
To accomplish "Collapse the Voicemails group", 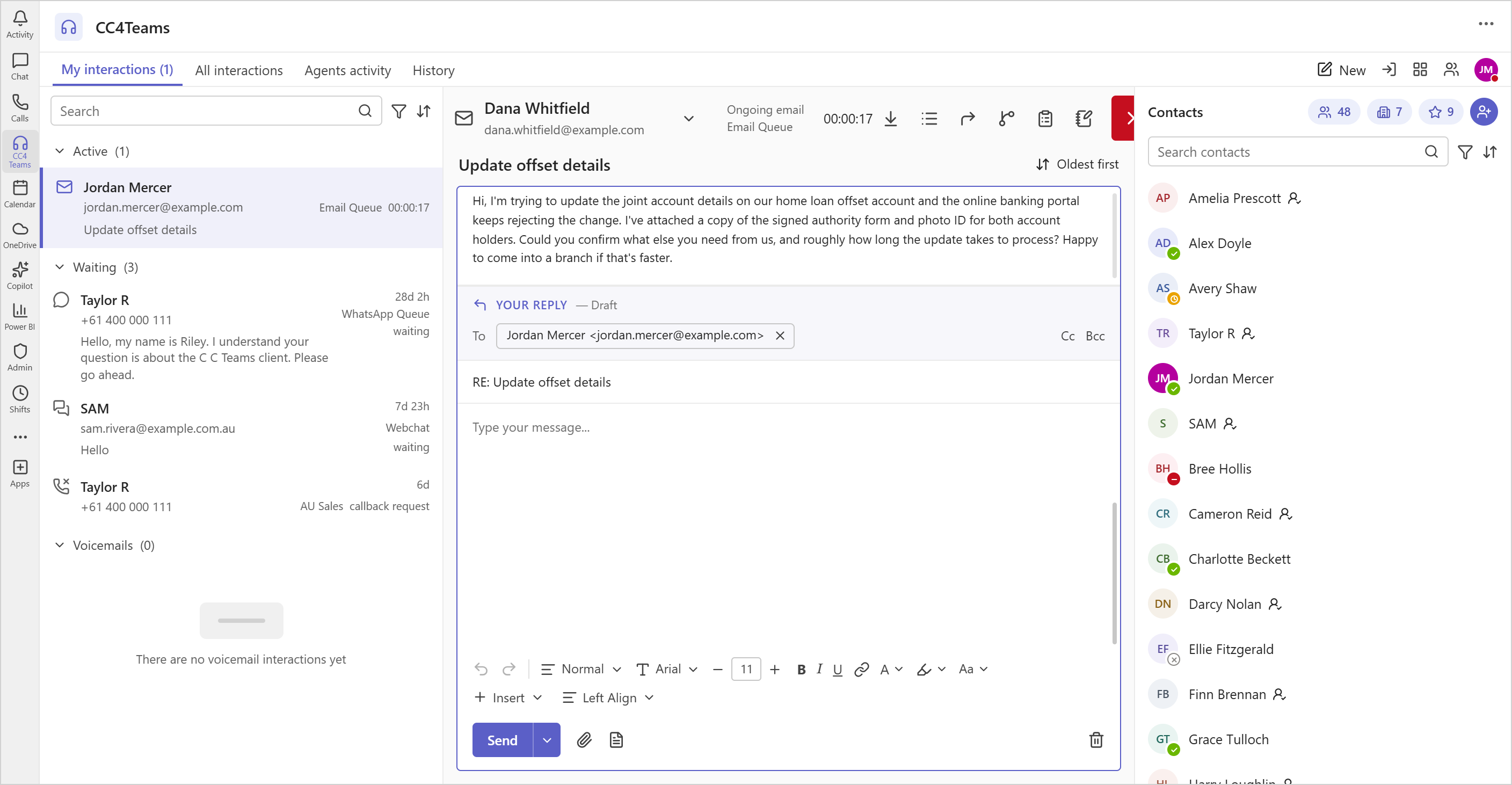I will click(59, 546).
